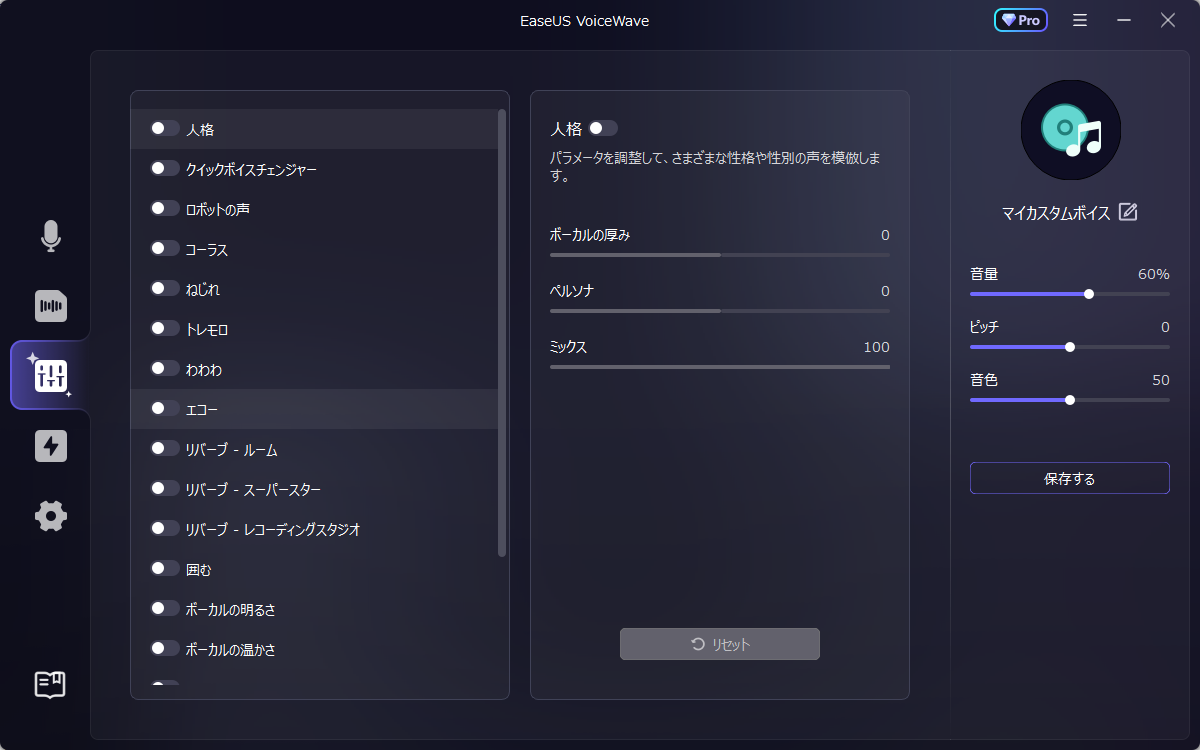Open the user guide book icon
Image resolution: width=1200 pixels, height=750 pixels.
pos(51,684)
